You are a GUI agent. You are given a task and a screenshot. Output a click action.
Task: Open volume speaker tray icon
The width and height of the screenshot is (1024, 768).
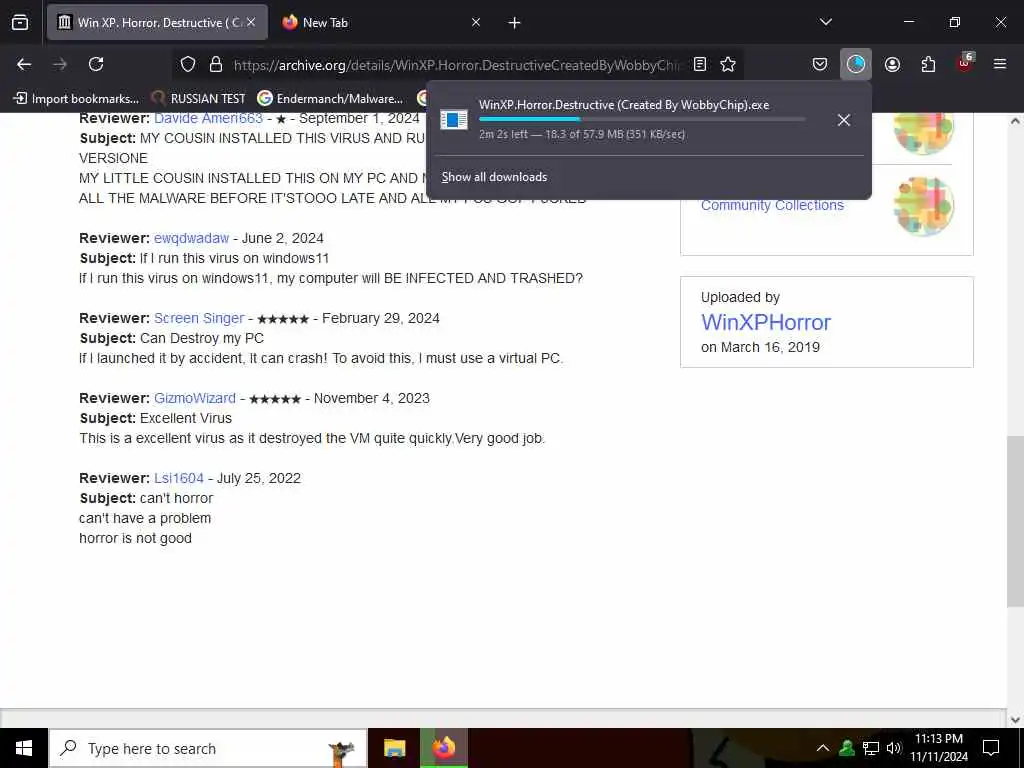pos(893,748)
